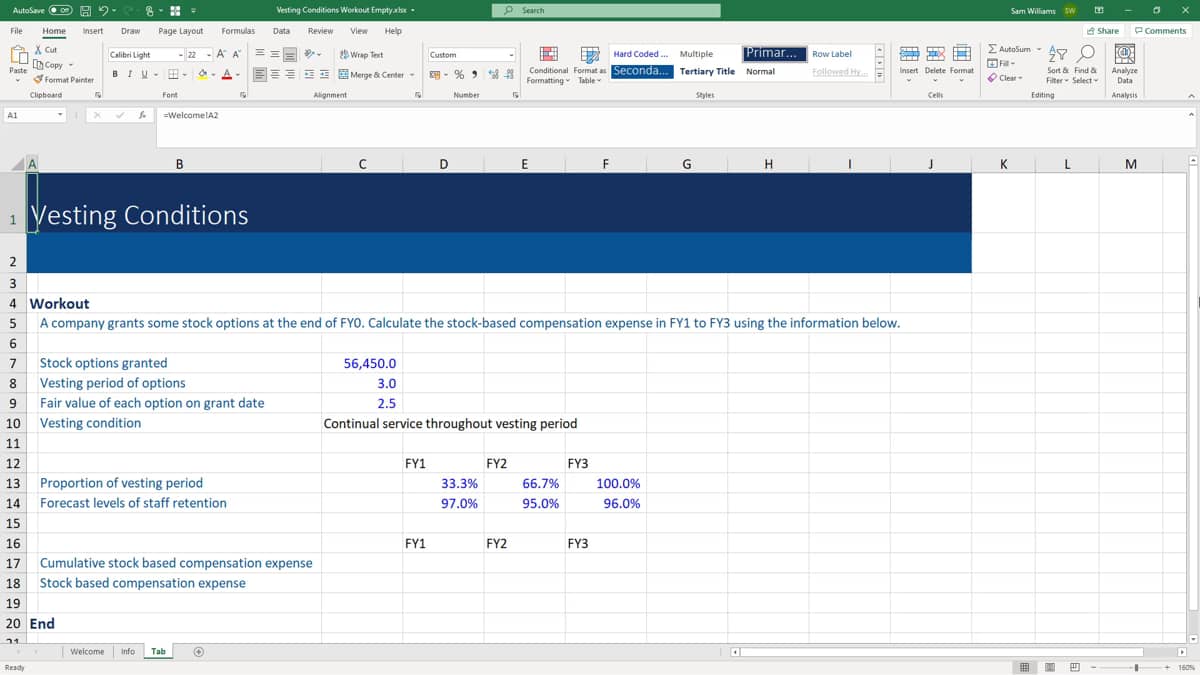Viewport: 1200px width, 675px height.
Task: Open the File menu
Action: 17,31
